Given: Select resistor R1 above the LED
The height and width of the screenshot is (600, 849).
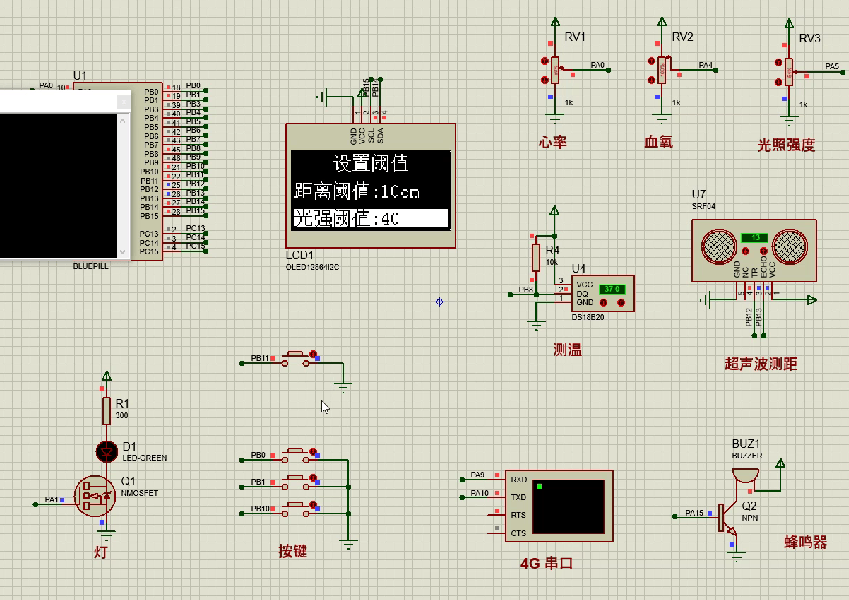Looking at the screenshot, I should (x=104, y=409).
